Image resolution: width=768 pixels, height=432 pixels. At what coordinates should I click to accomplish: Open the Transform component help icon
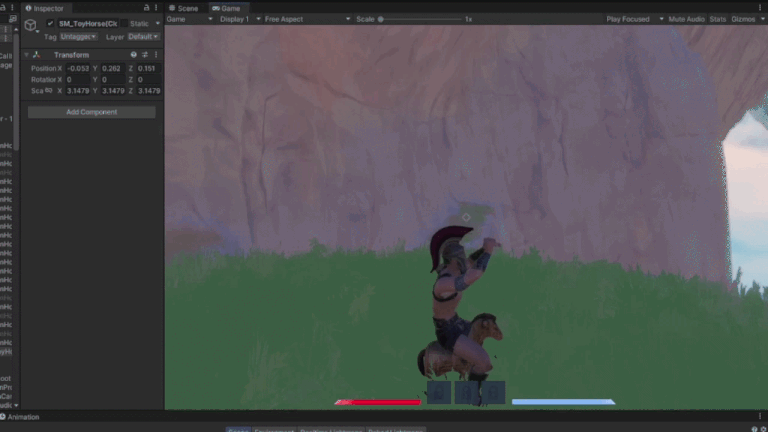(133, 55)
